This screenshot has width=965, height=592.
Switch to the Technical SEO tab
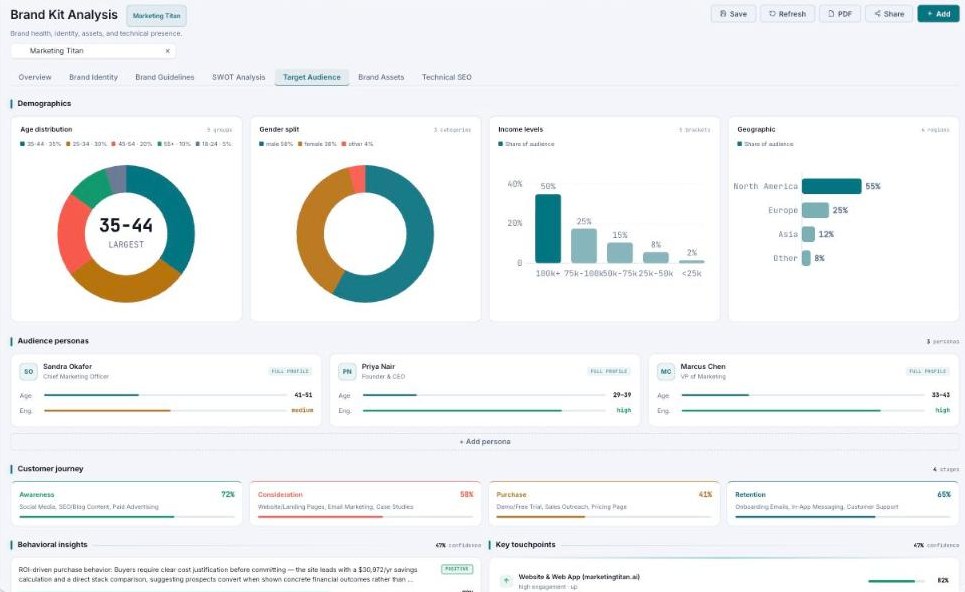446,77
